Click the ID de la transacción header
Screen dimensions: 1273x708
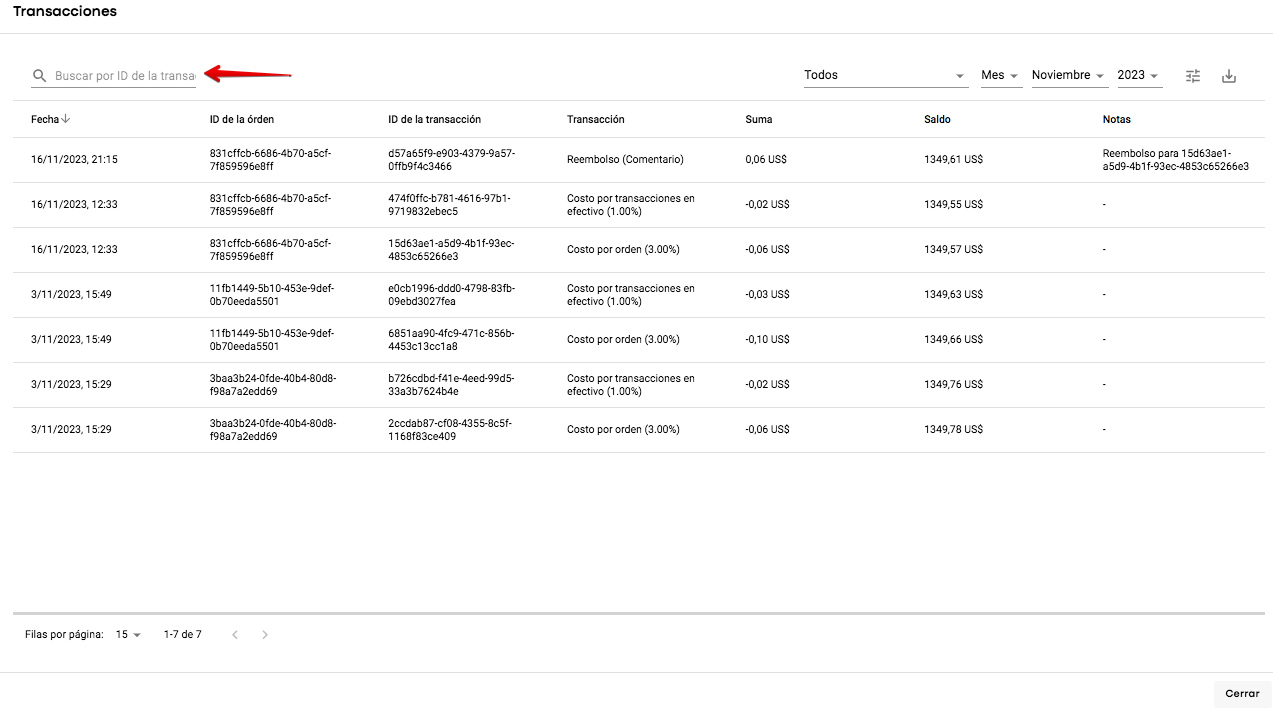[434, 119]
